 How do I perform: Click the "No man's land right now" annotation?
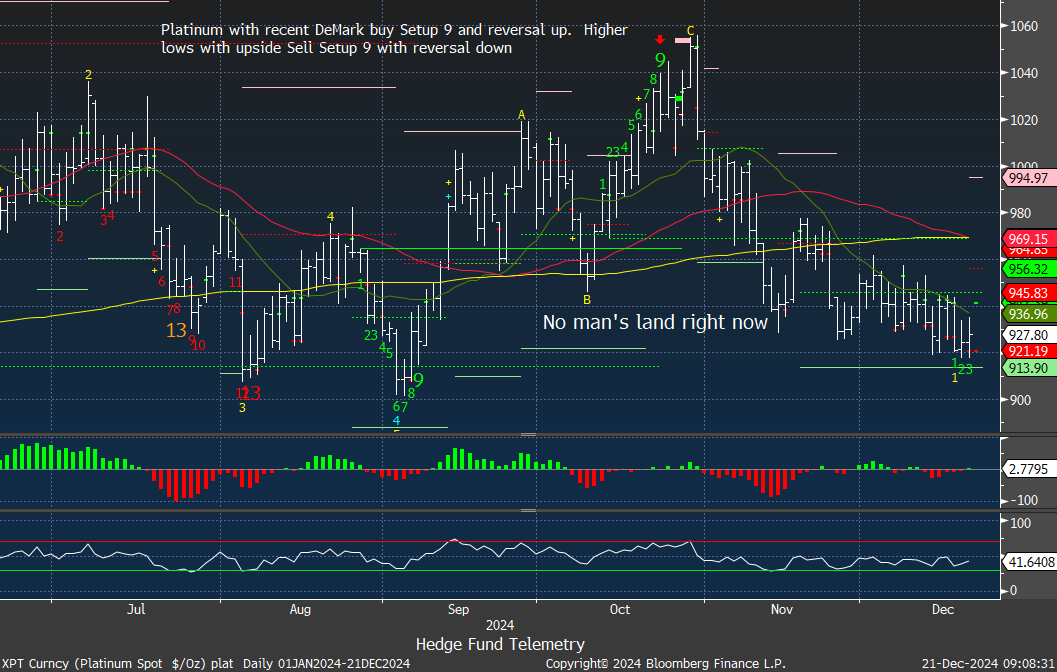click(655, 322)
